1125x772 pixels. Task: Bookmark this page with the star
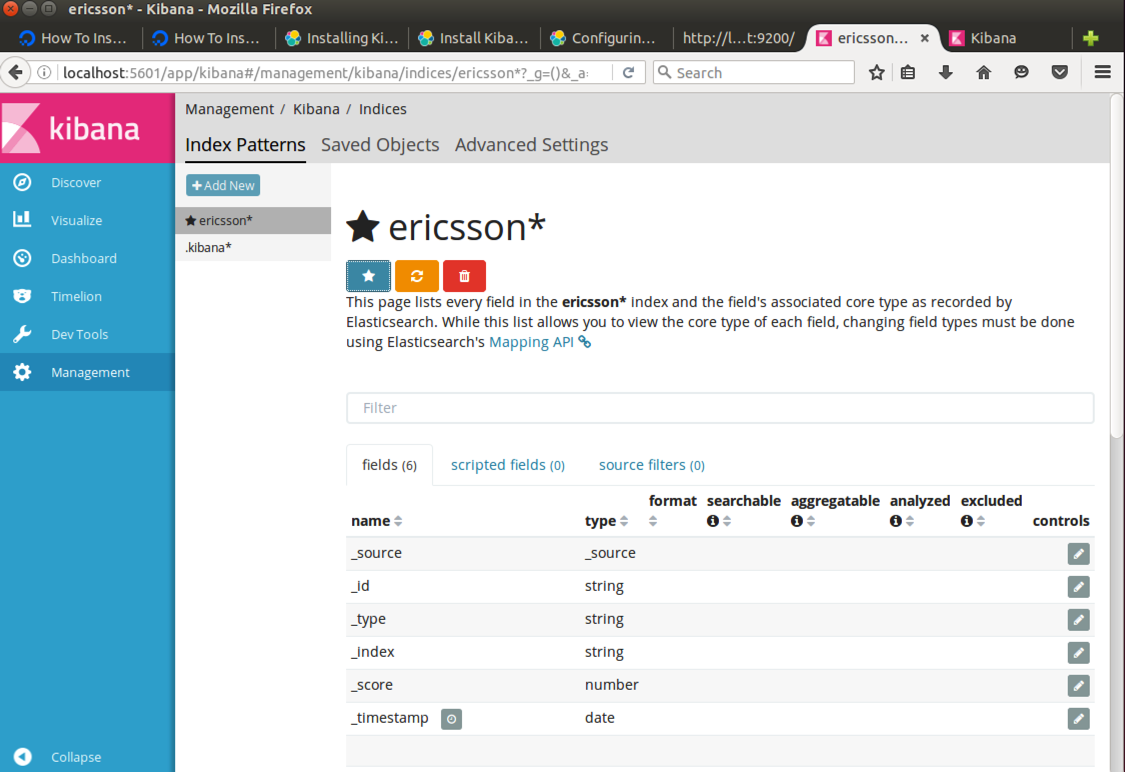[x=876, y=72]
